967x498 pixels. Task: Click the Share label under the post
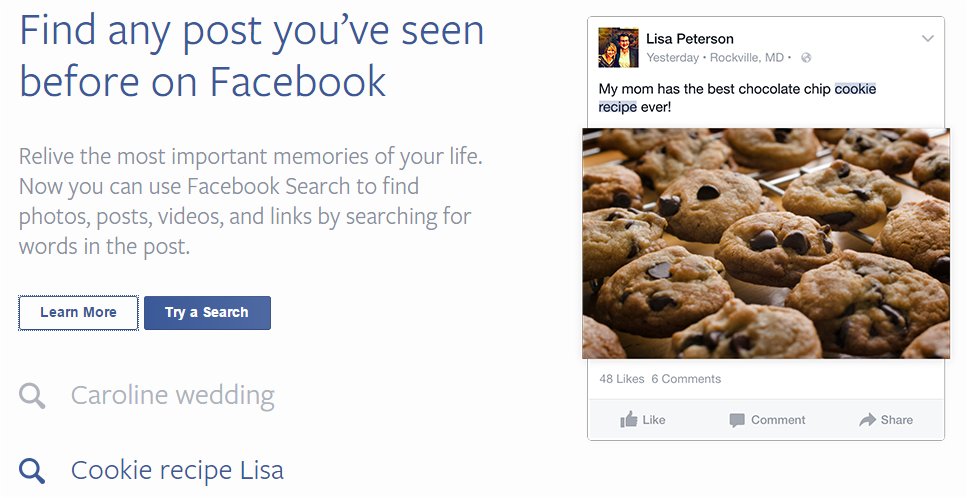coord(897,420)
